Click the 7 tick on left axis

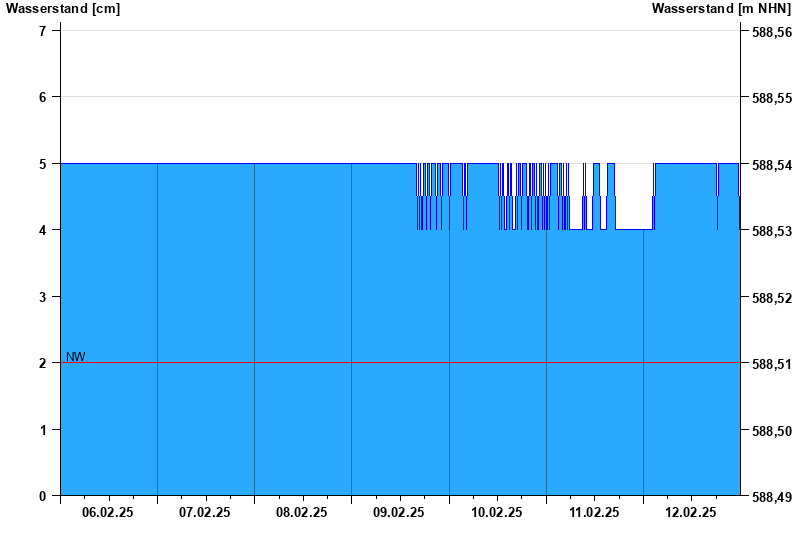pyautogui.click(x=43, y=31)
